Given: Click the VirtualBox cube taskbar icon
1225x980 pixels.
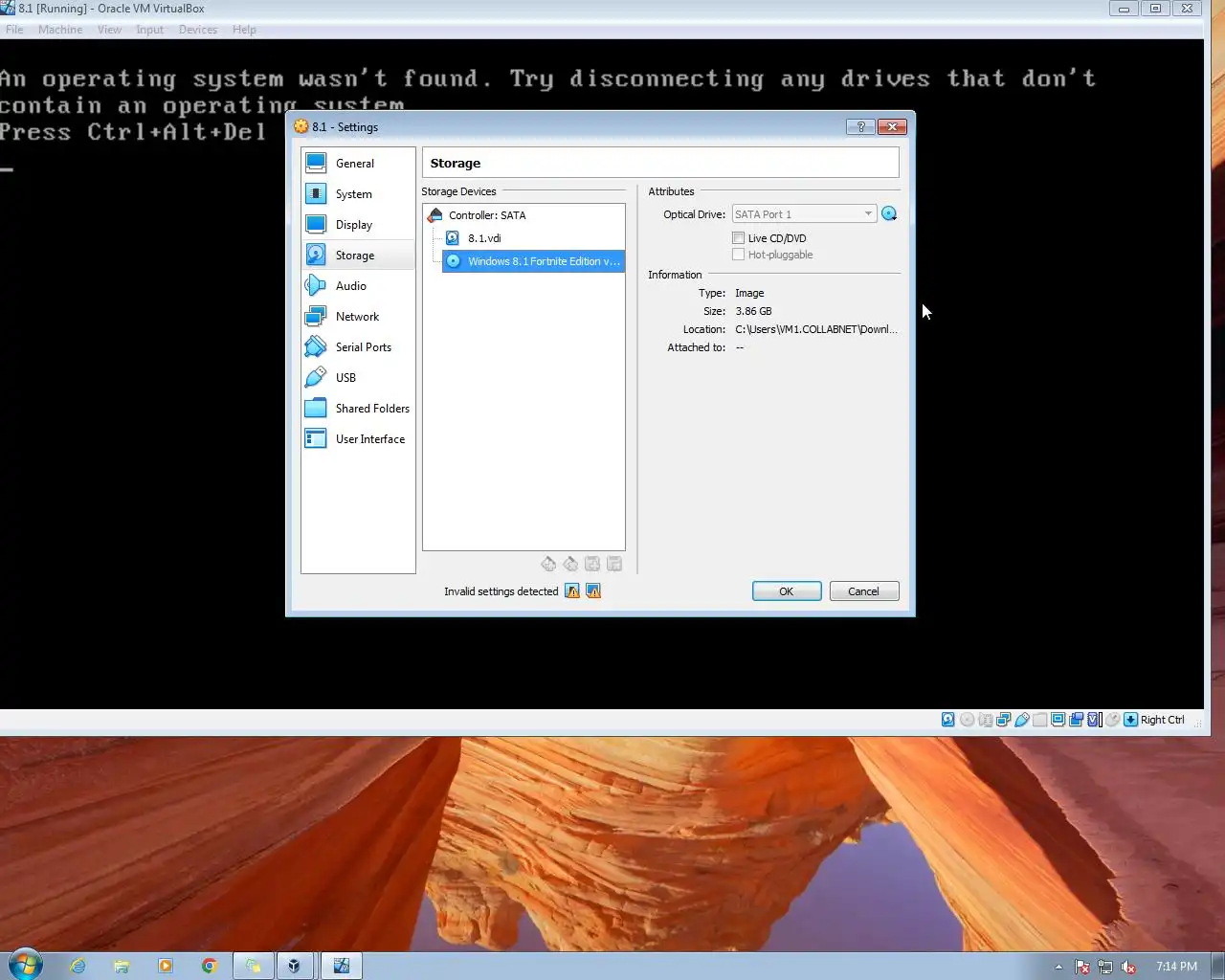Looking at the screenshot, I should pos(295,966).
